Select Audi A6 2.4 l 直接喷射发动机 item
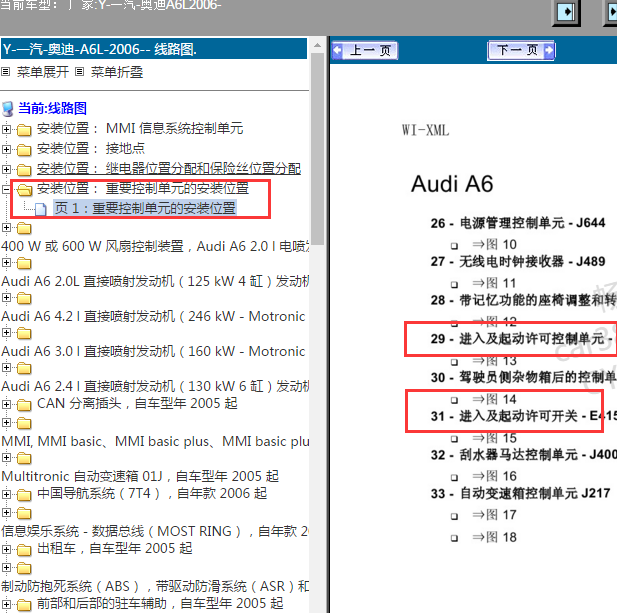617x613 pixels. pos(155,386)
